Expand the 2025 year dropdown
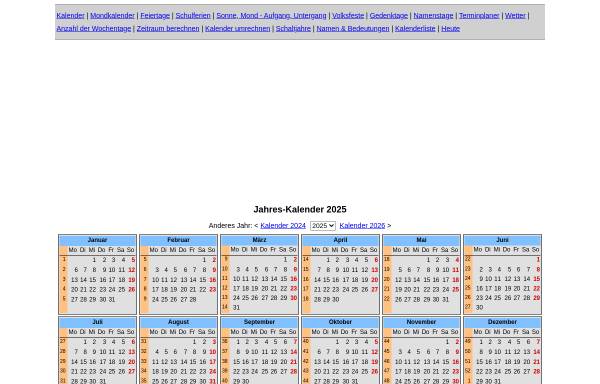The height and width of the screenshot is (384, 600). pos(323,226)
